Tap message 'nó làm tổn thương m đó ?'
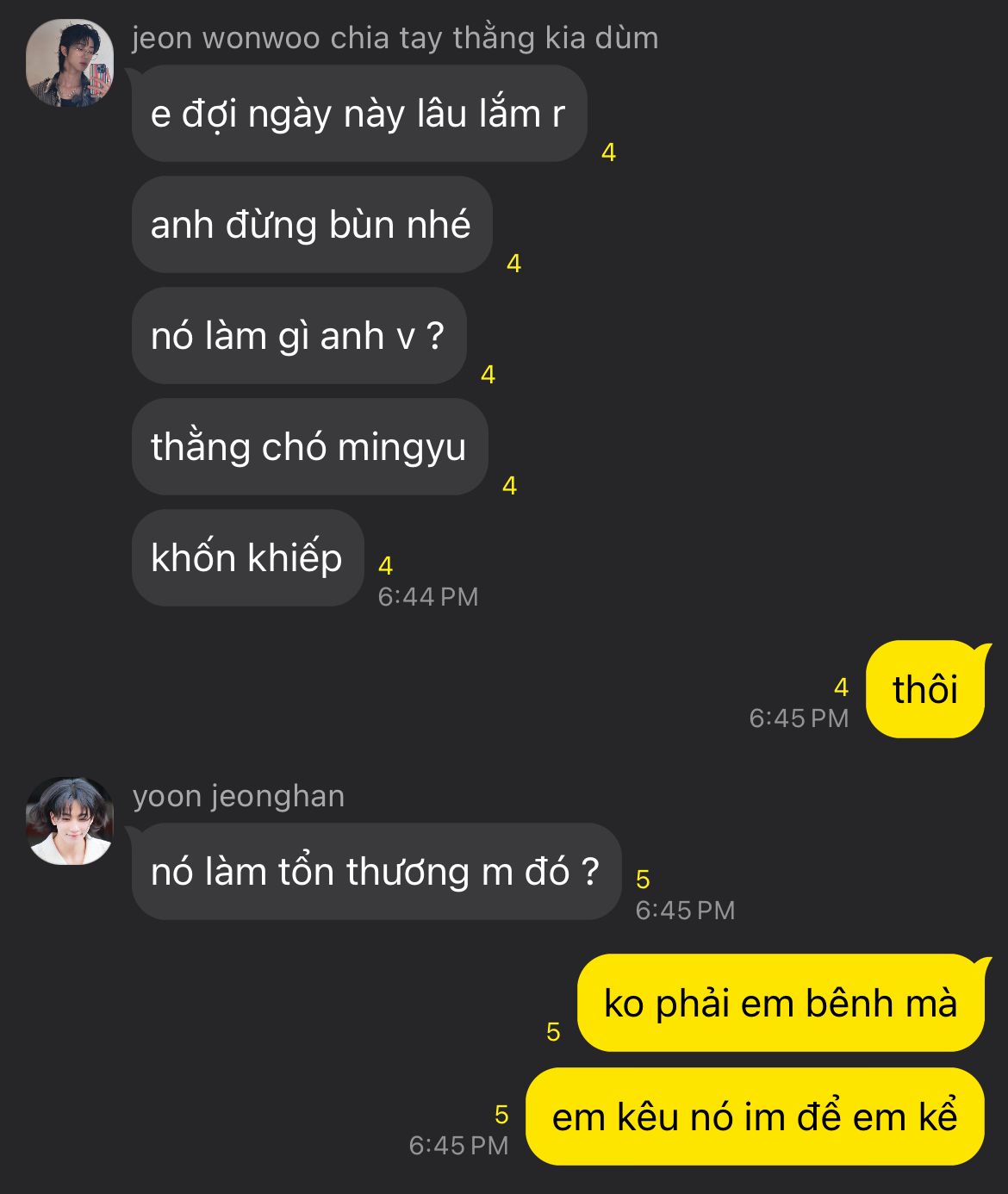 [x=376, y=872]
